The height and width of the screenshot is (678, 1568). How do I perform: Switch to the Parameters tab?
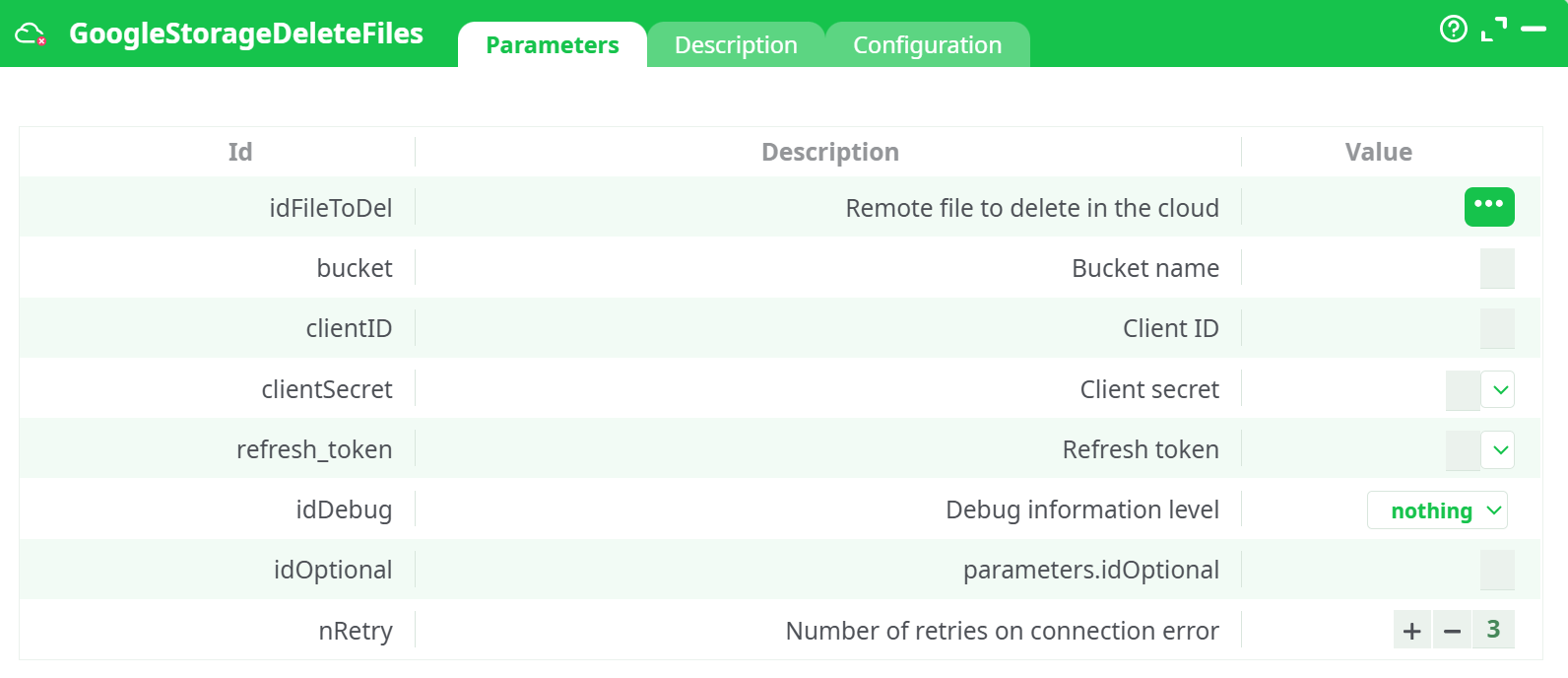553,45
